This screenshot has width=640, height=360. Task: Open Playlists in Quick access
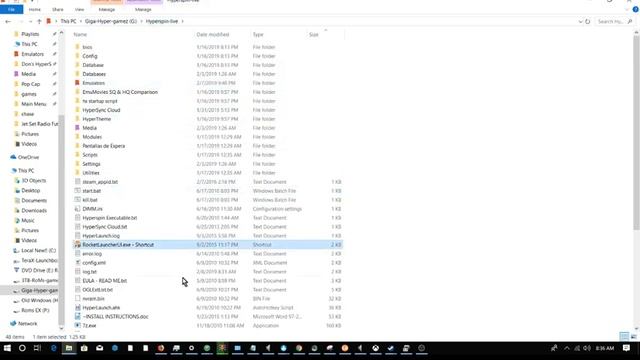tap(30, 34)
